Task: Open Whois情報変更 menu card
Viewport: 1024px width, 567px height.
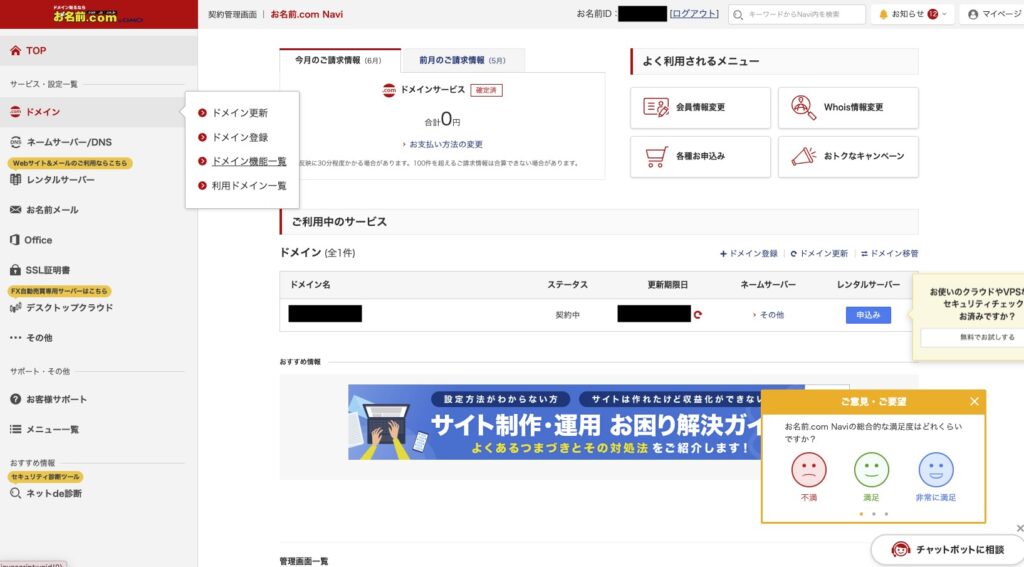Action: [848, 108]
